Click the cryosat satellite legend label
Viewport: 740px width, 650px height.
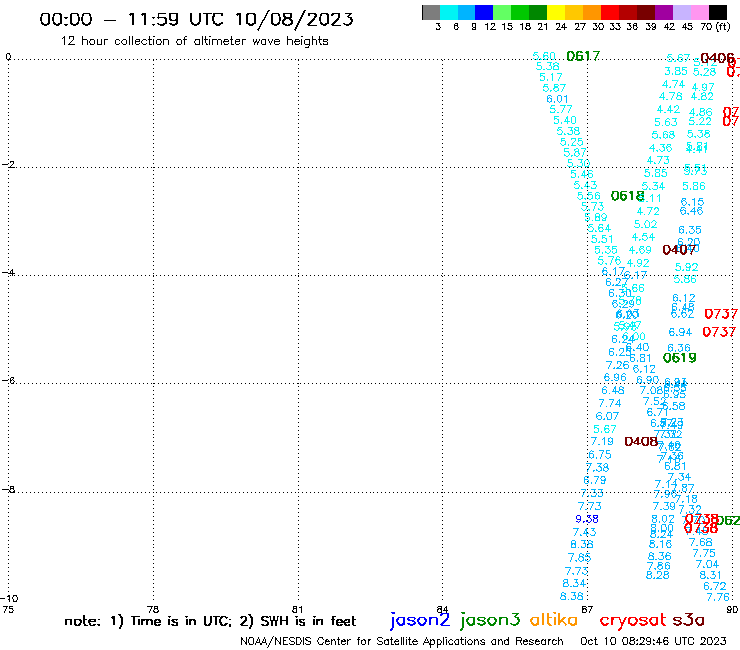633,621
